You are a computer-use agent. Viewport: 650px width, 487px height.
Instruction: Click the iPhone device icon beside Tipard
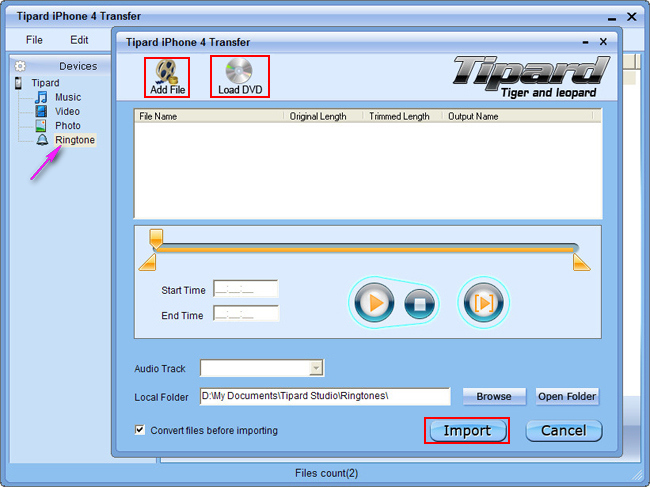18,83
